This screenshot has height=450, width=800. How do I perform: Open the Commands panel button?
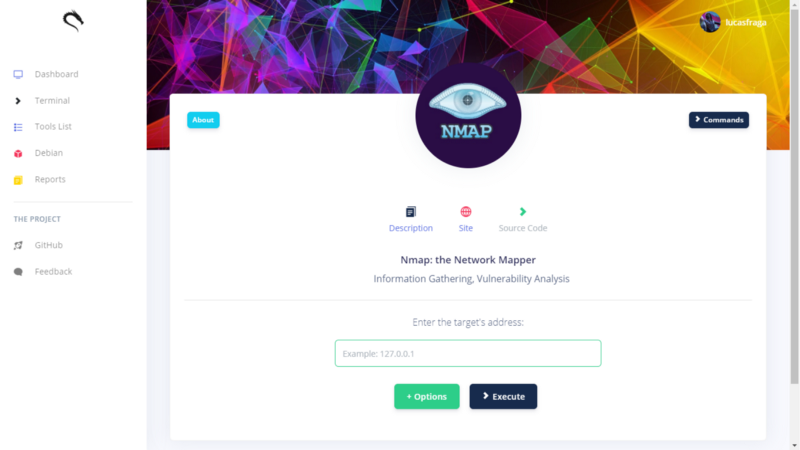click(x=719, y=120)
